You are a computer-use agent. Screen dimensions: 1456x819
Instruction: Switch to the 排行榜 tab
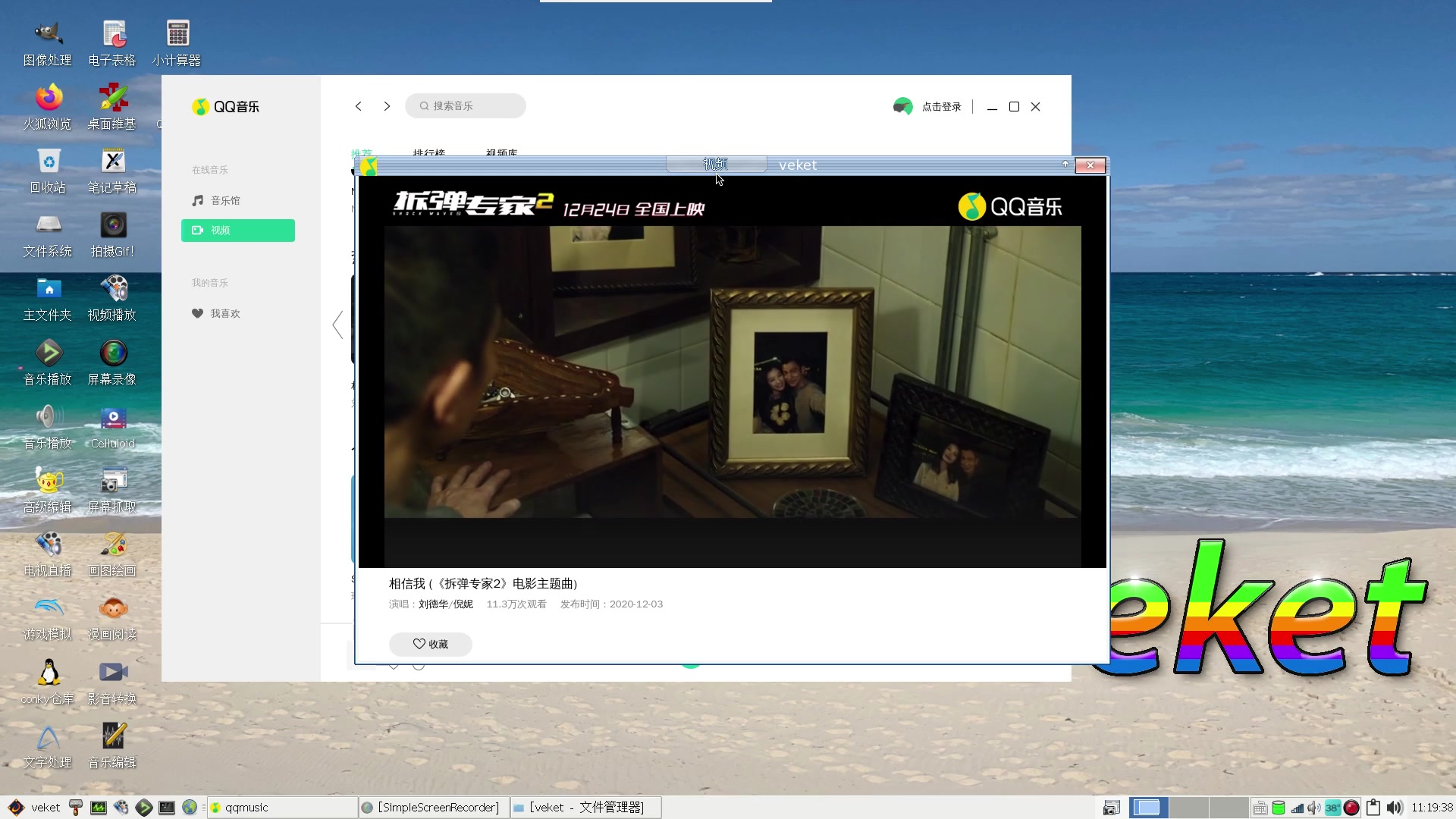[428, 152]
